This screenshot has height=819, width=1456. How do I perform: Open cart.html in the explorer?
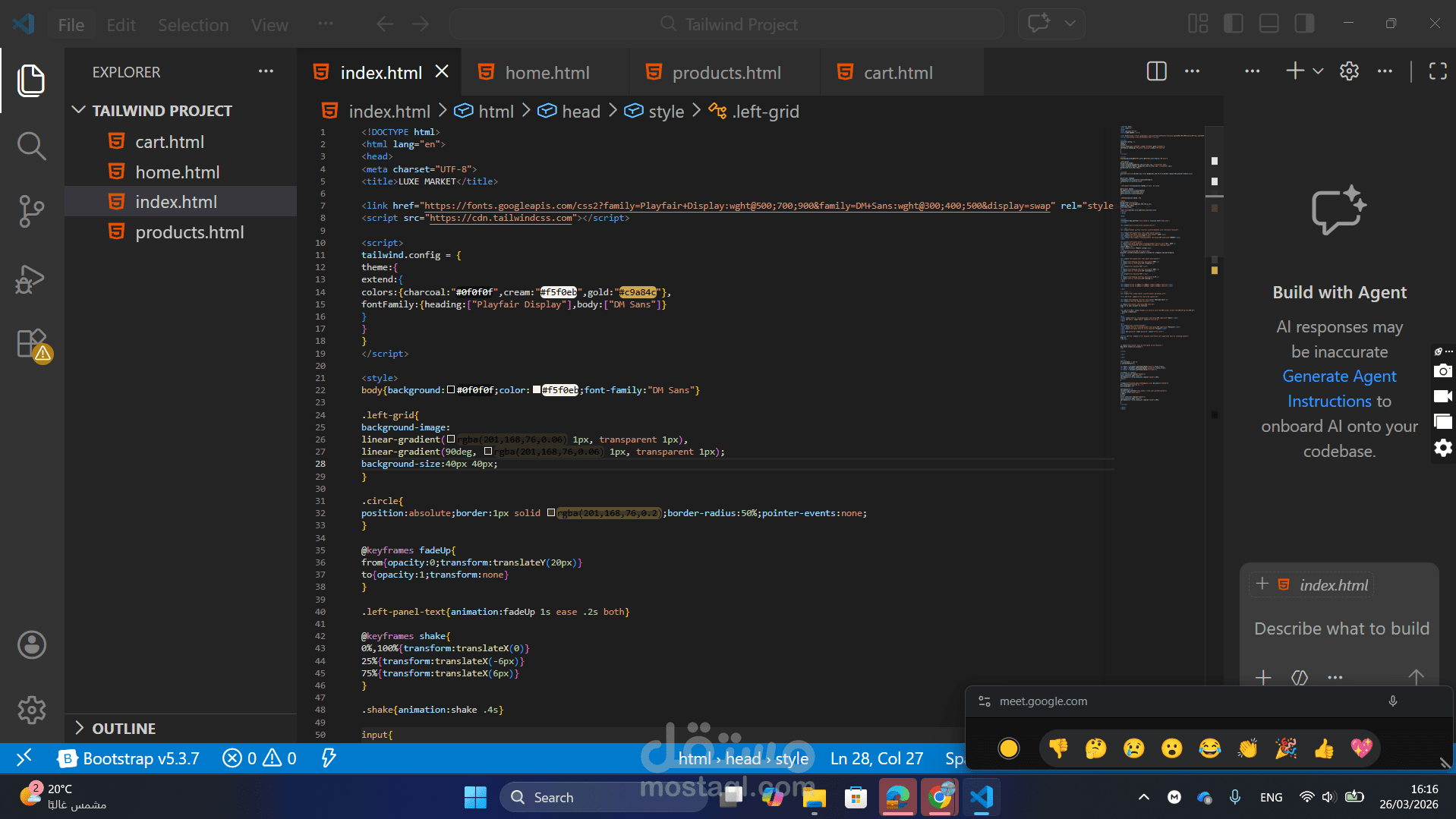(x=169, y=142)
